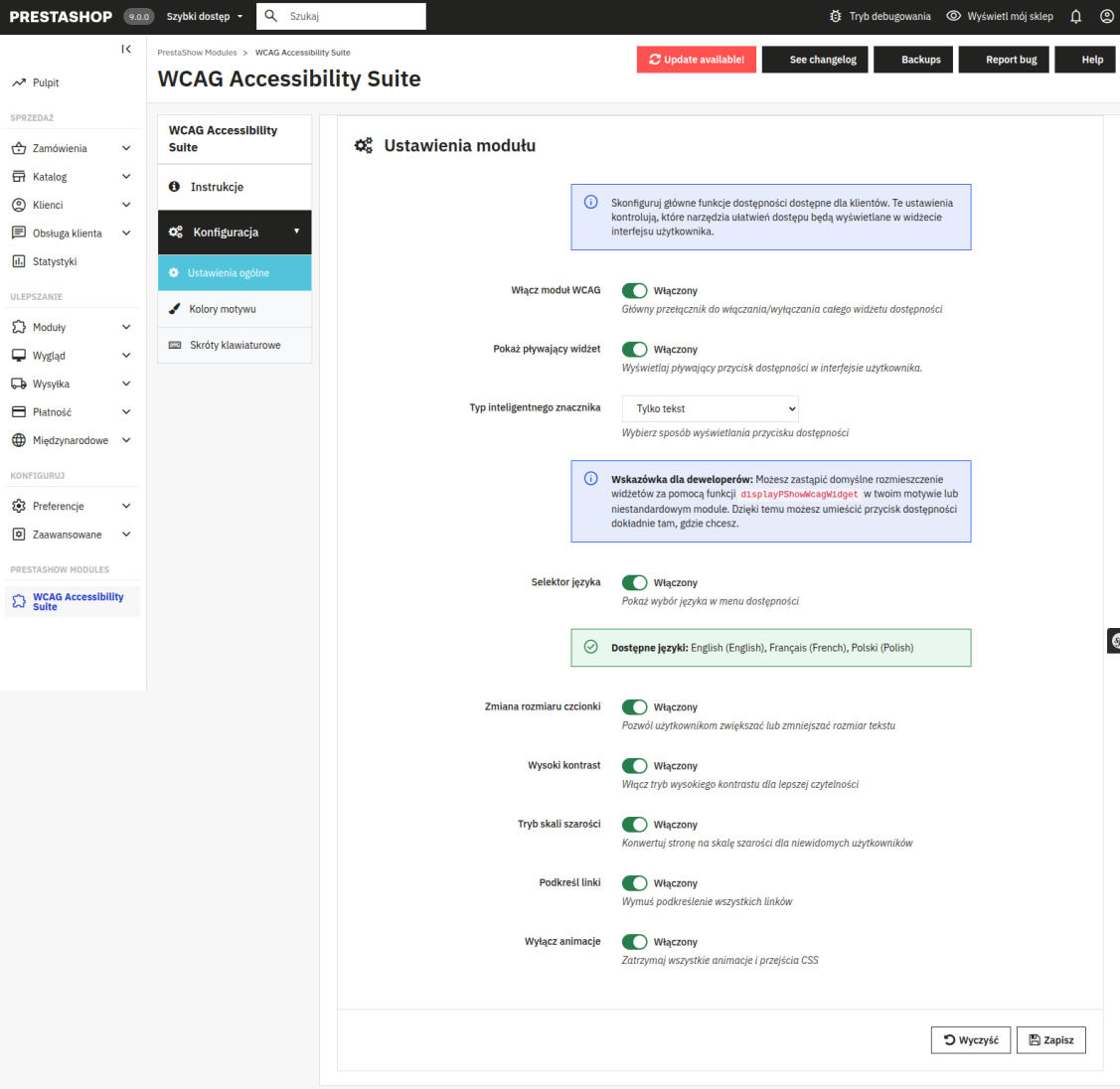Image resolution: width=1120 pixels, height=1089 pixels.
Task: Click the Update available! button
Action: 697,60
